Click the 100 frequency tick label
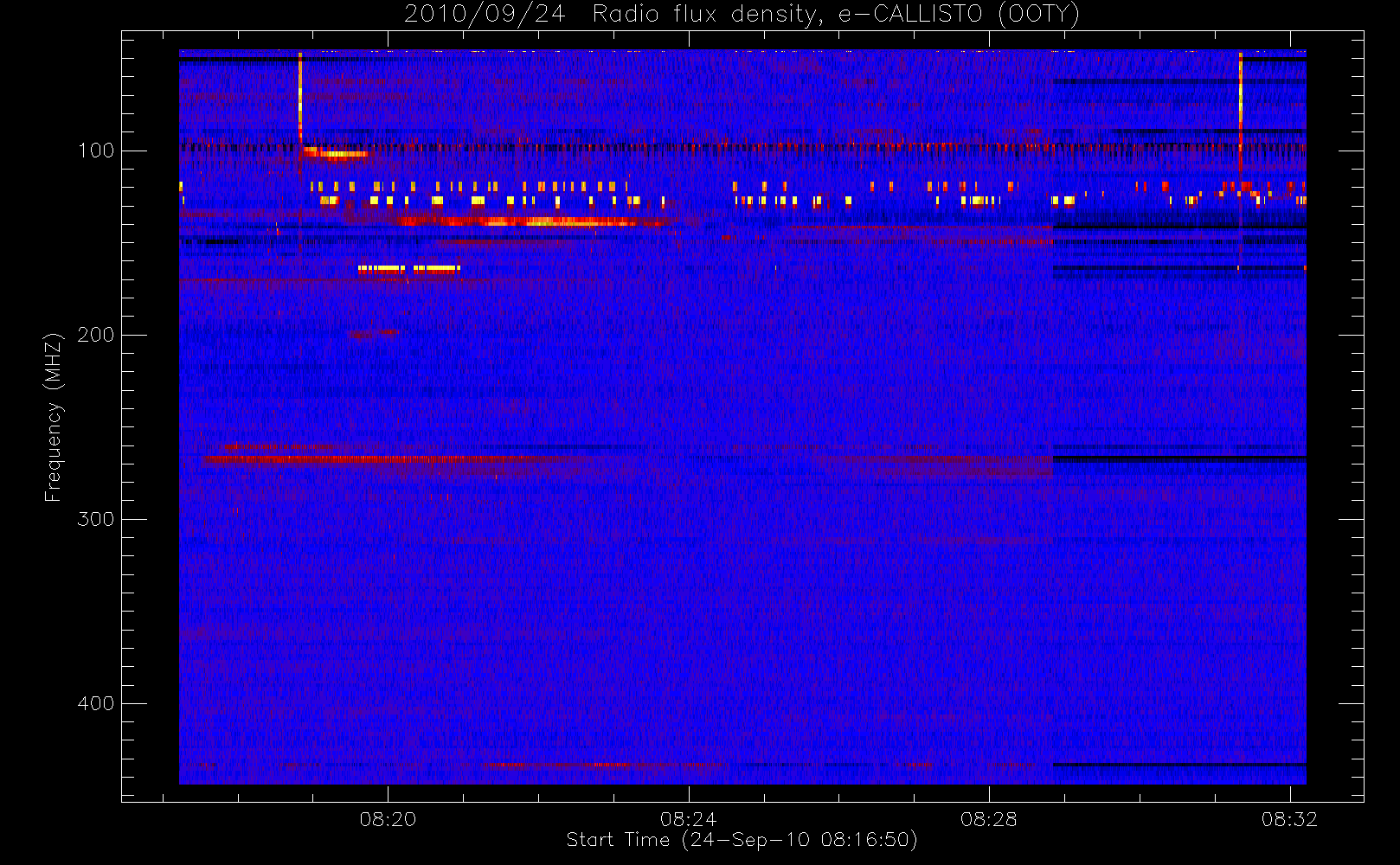This screenshot has height=865, width=1400. pos(95,151)
